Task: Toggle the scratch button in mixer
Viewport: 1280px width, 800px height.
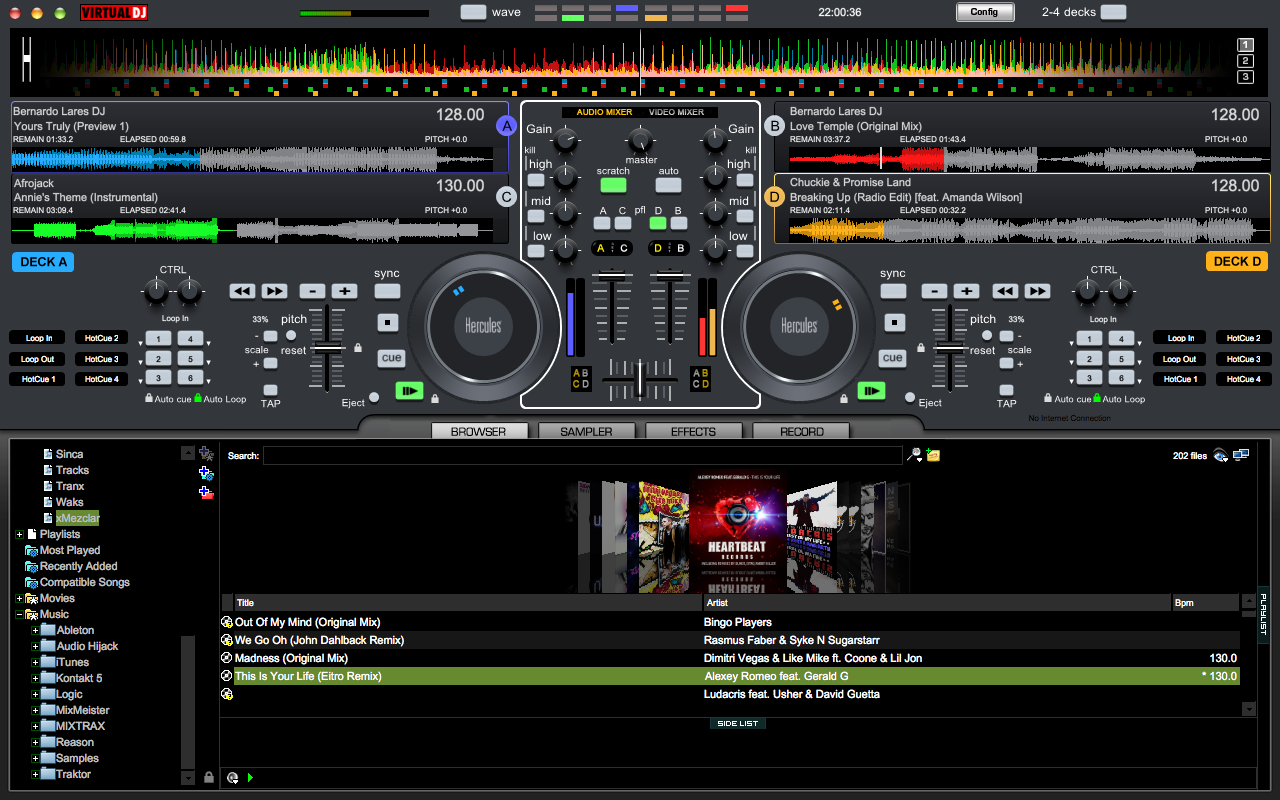Action: 613,185
